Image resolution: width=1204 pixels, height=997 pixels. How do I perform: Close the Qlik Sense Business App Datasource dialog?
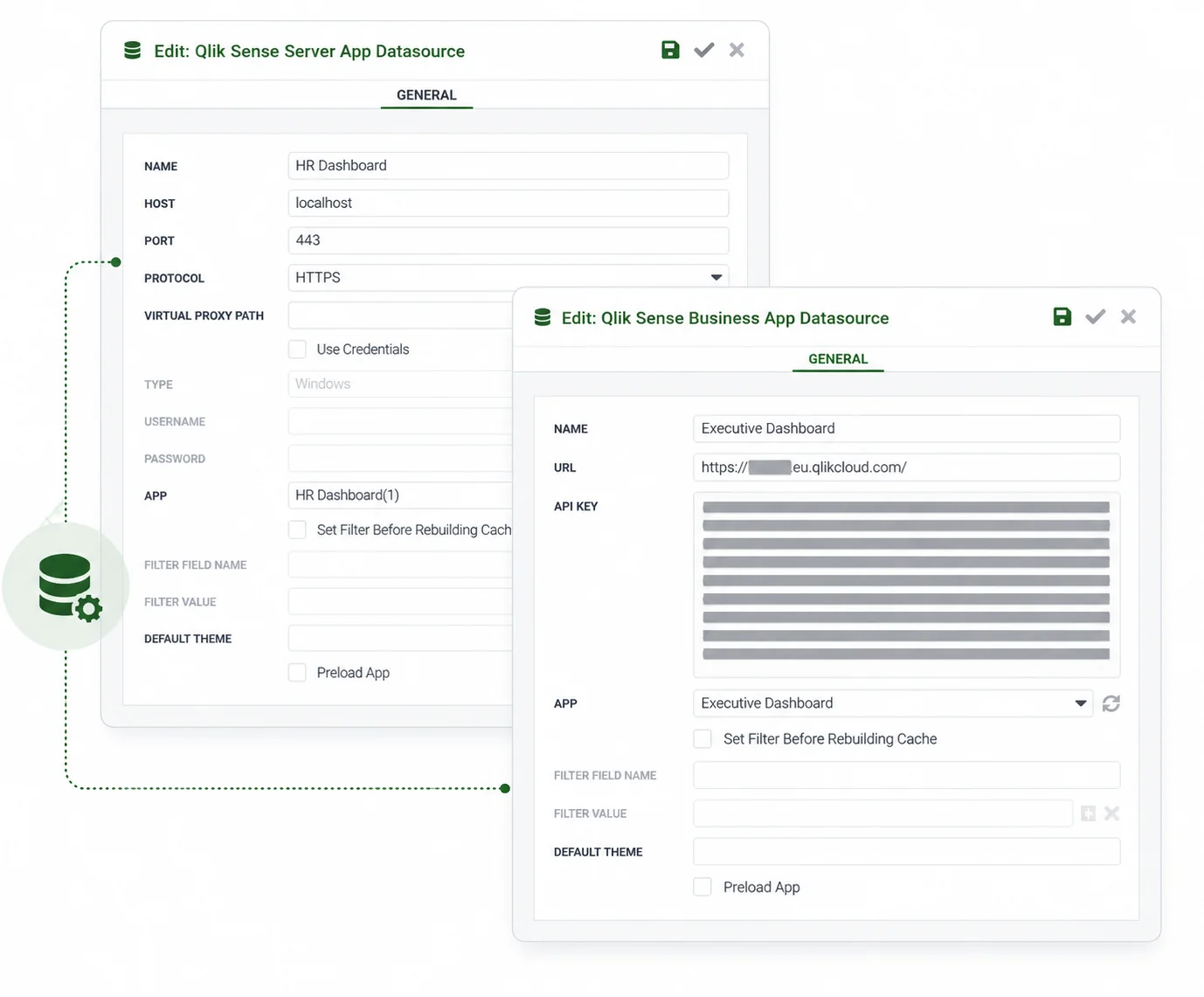click(1128, 316)
